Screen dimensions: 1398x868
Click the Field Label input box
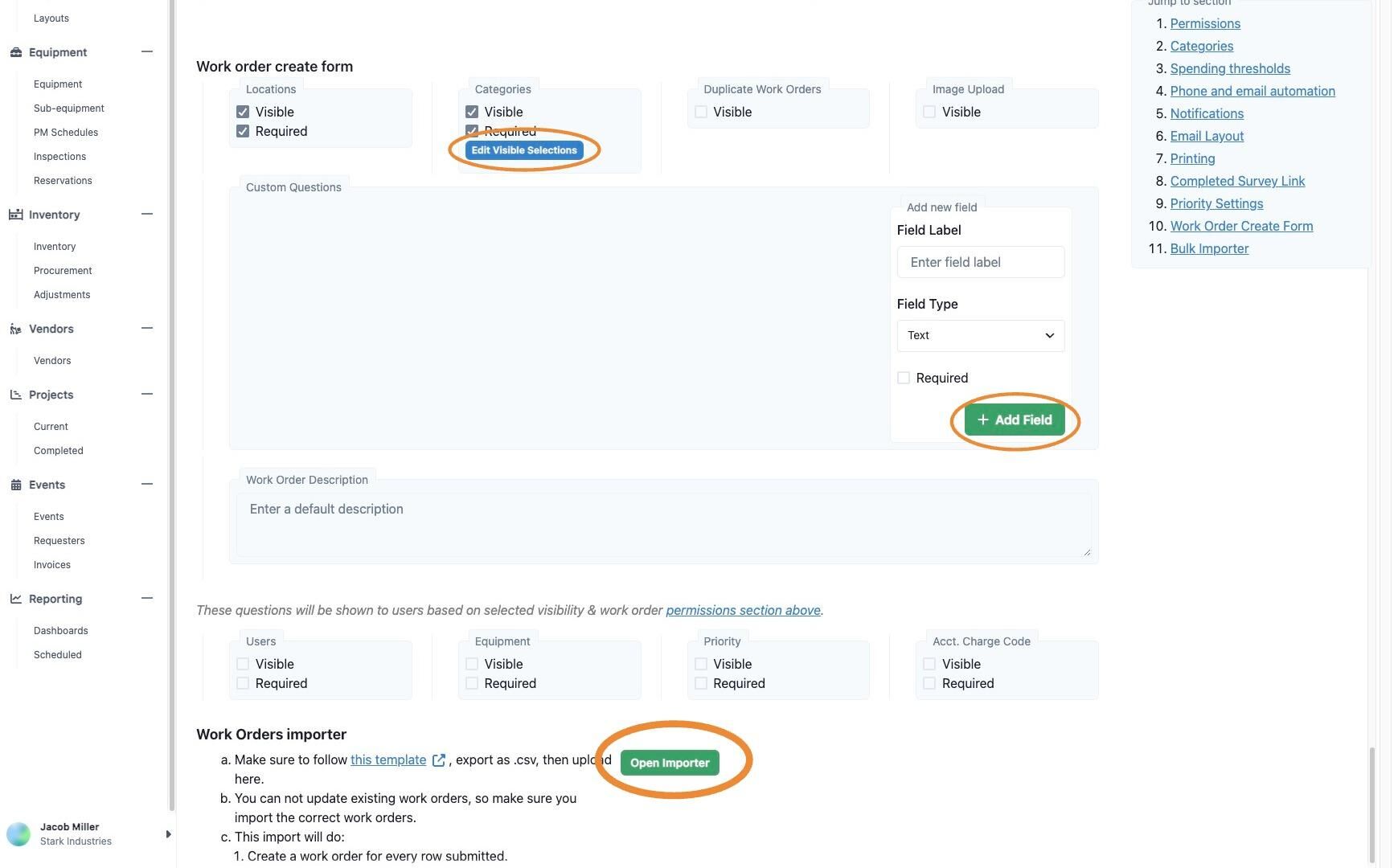980,262
